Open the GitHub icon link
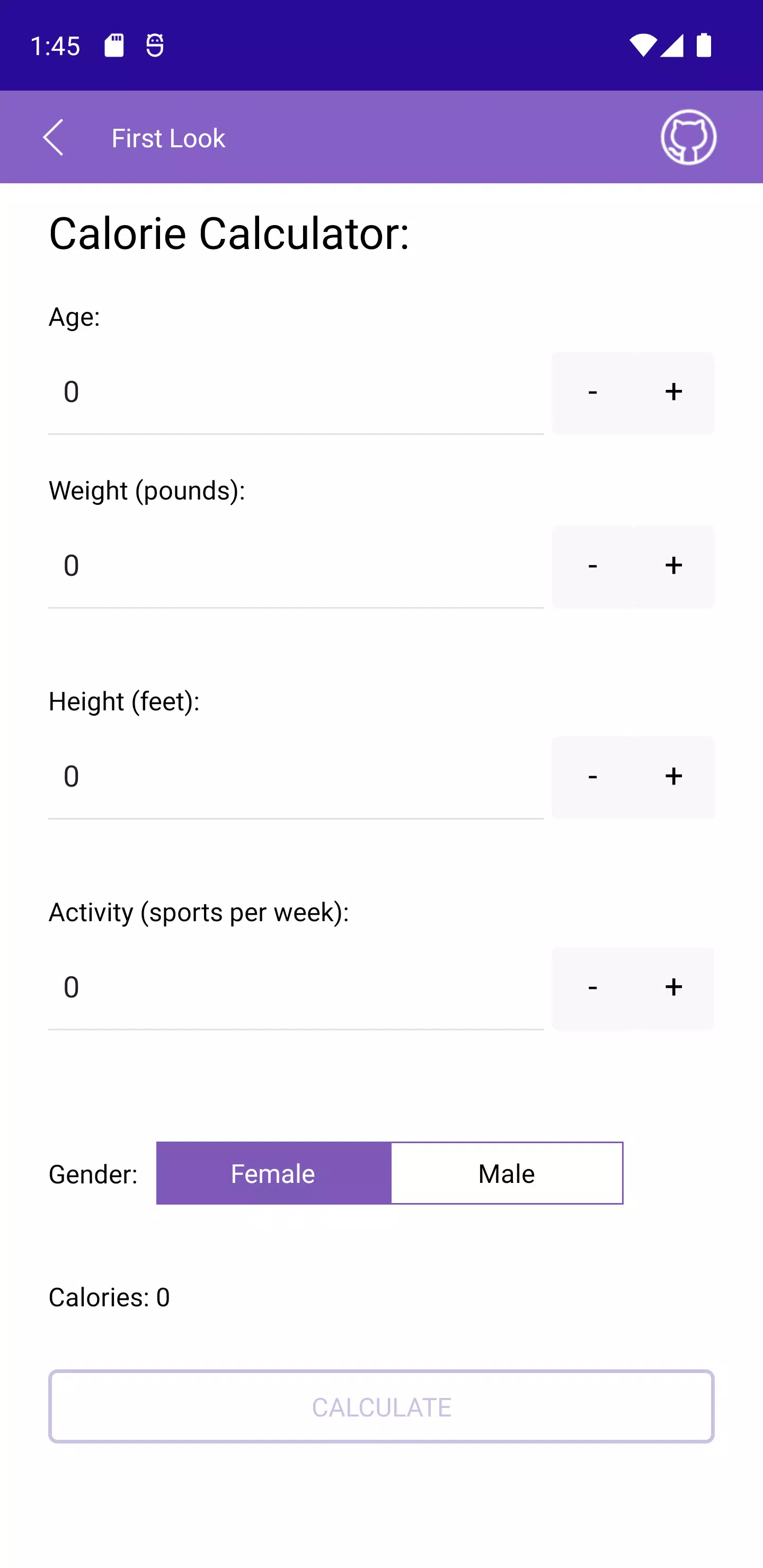The image size is (763, 1568). coord(688,138)
